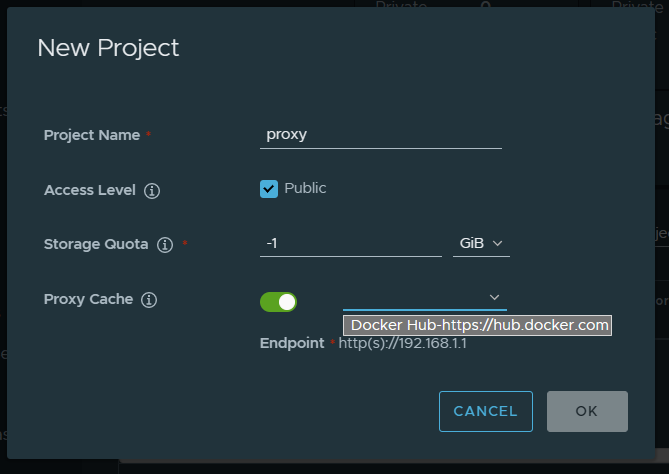The width and height of the screenshot is (669, 474).
Task: Open the GiB storage unit dropdown
Action: tap(481, 243)
